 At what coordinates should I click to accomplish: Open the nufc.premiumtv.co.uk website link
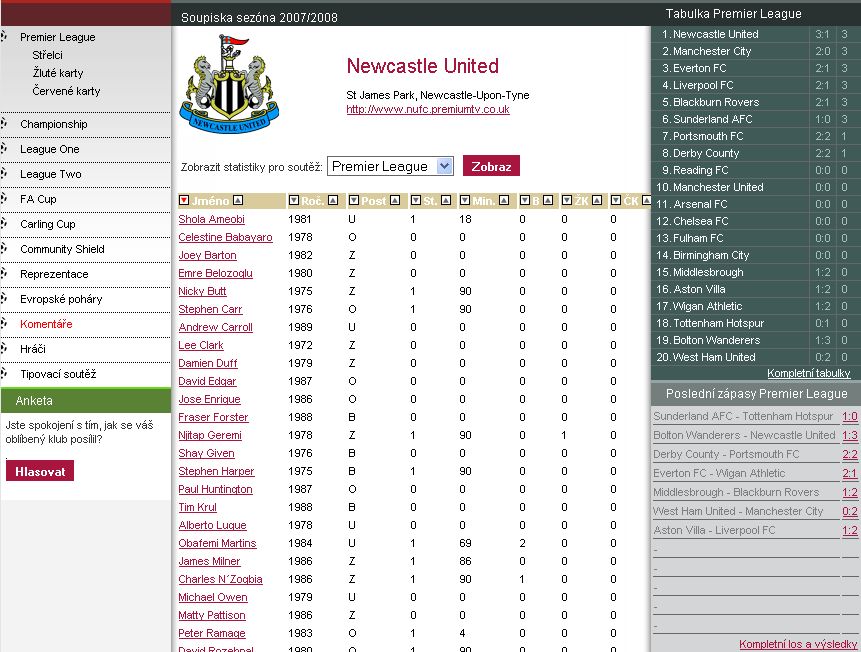tap(428, 109)
